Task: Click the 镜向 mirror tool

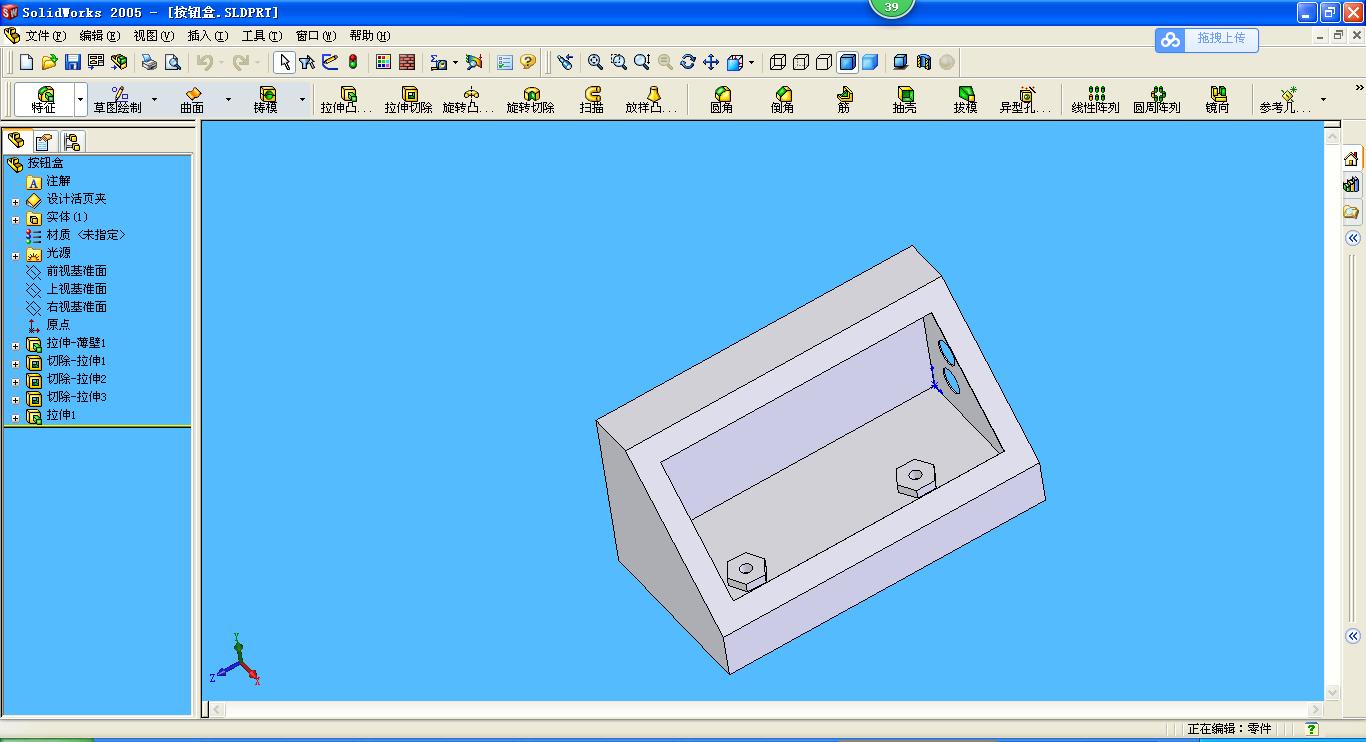Action: pyautogui.click(x=1217, y=99)
